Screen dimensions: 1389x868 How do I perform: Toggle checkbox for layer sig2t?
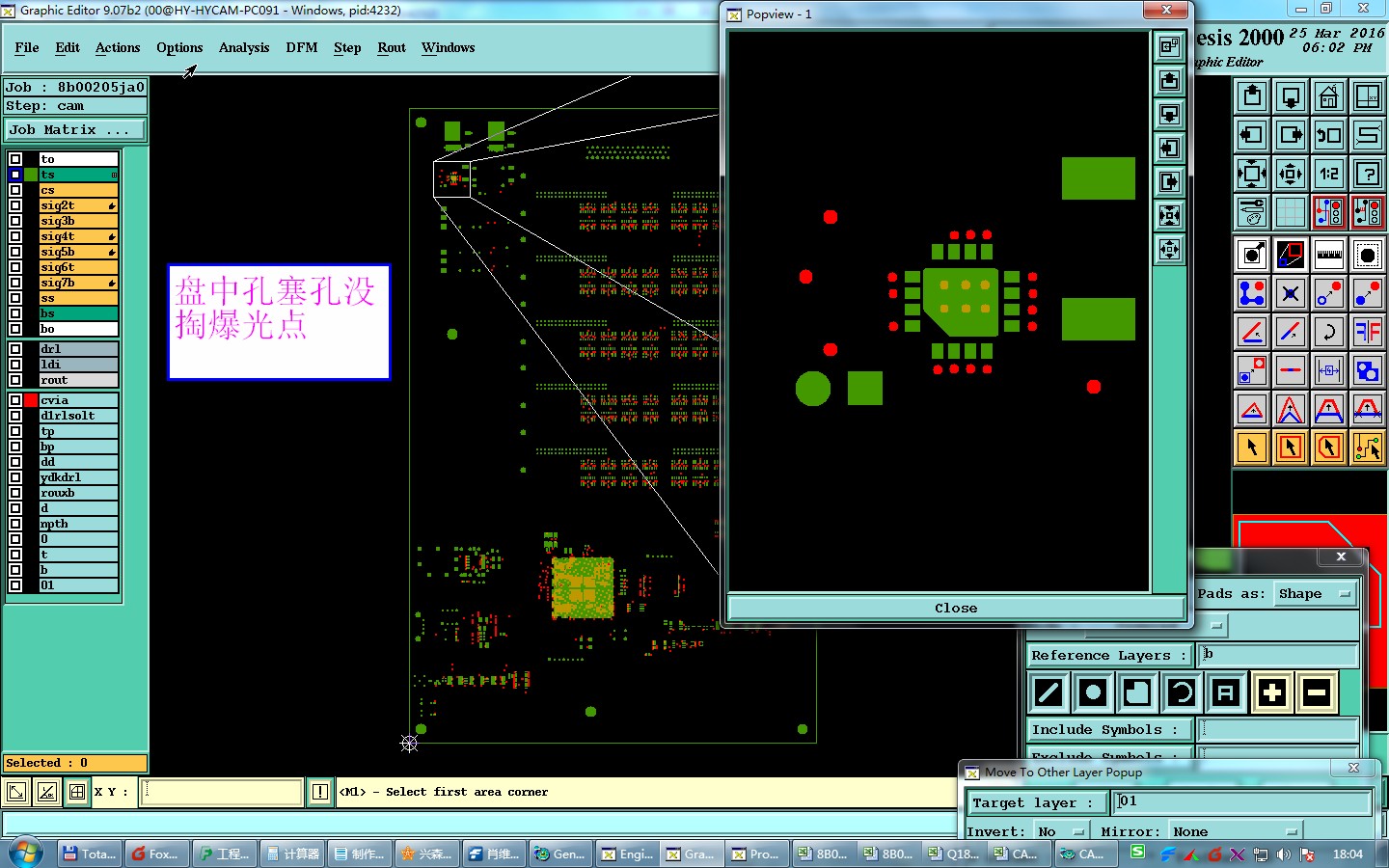pos(15,205)
